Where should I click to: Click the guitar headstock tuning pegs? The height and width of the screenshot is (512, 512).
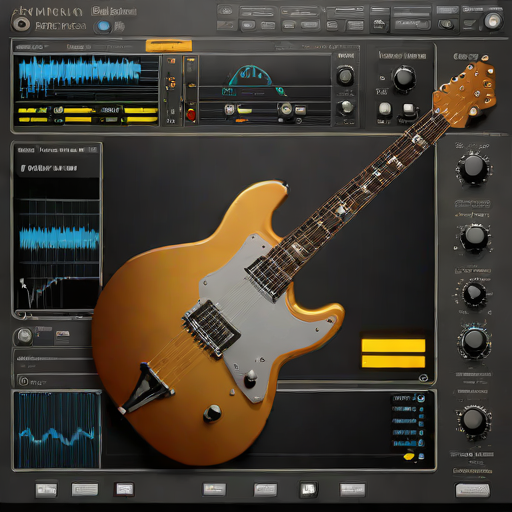pos(467,93)
